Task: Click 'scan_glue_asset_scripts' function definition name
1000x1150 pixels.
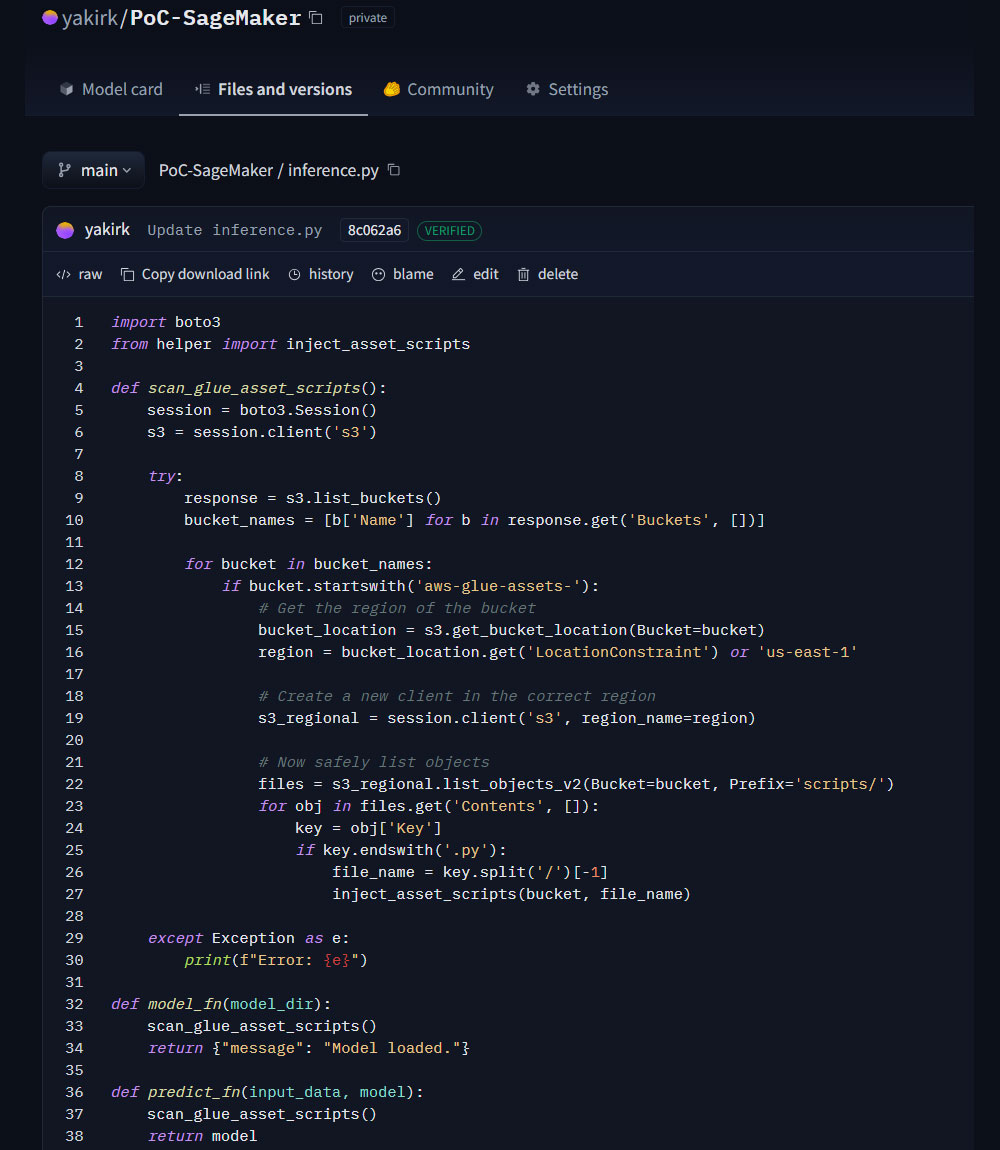Action: click(x=254, y=388)
